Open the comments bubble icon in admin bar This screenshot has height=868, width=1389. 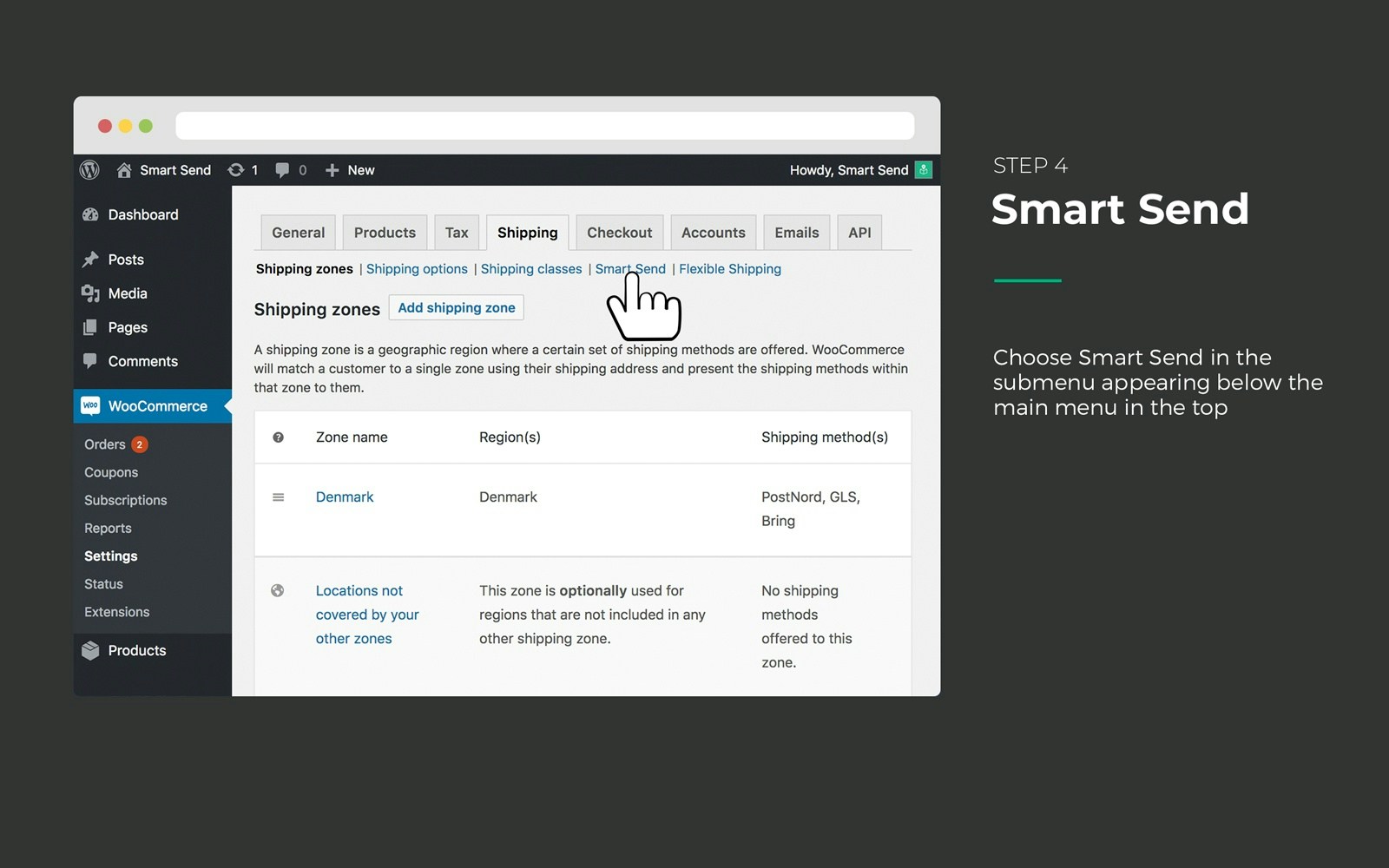coord(282,169)
